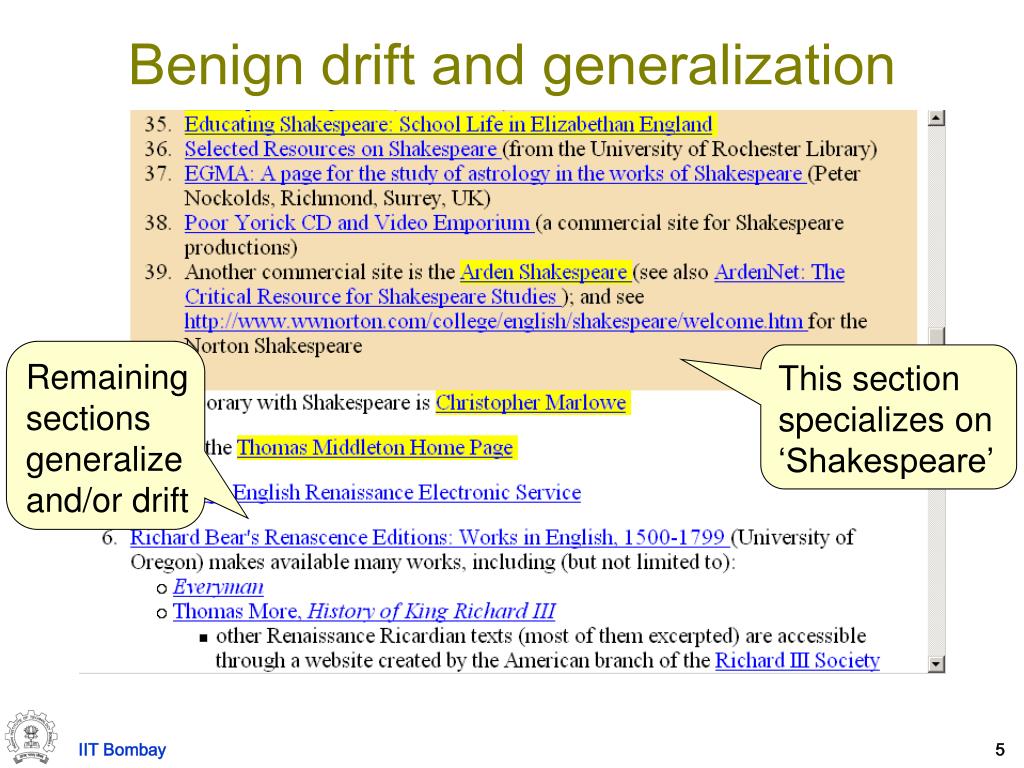Click 'other Renaissance Ricardian texts' line

(x=541, y=635)
